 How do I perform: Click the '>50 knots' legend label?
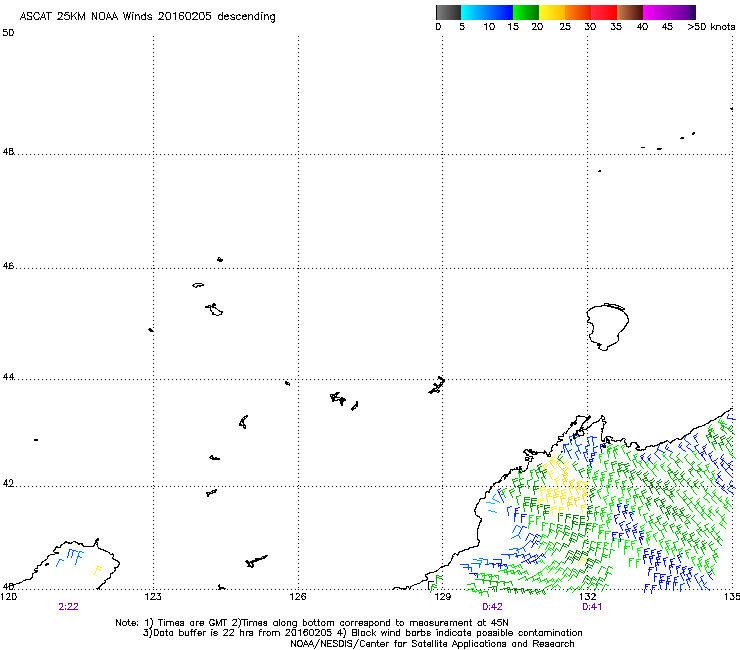tap(711, 27)
